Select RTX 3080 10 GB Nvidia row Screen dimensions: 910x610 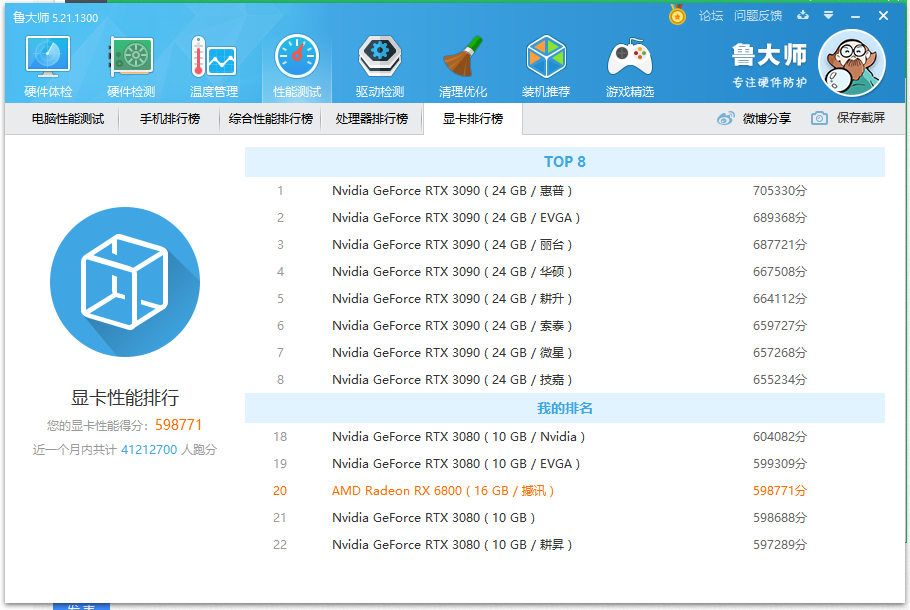565,436
